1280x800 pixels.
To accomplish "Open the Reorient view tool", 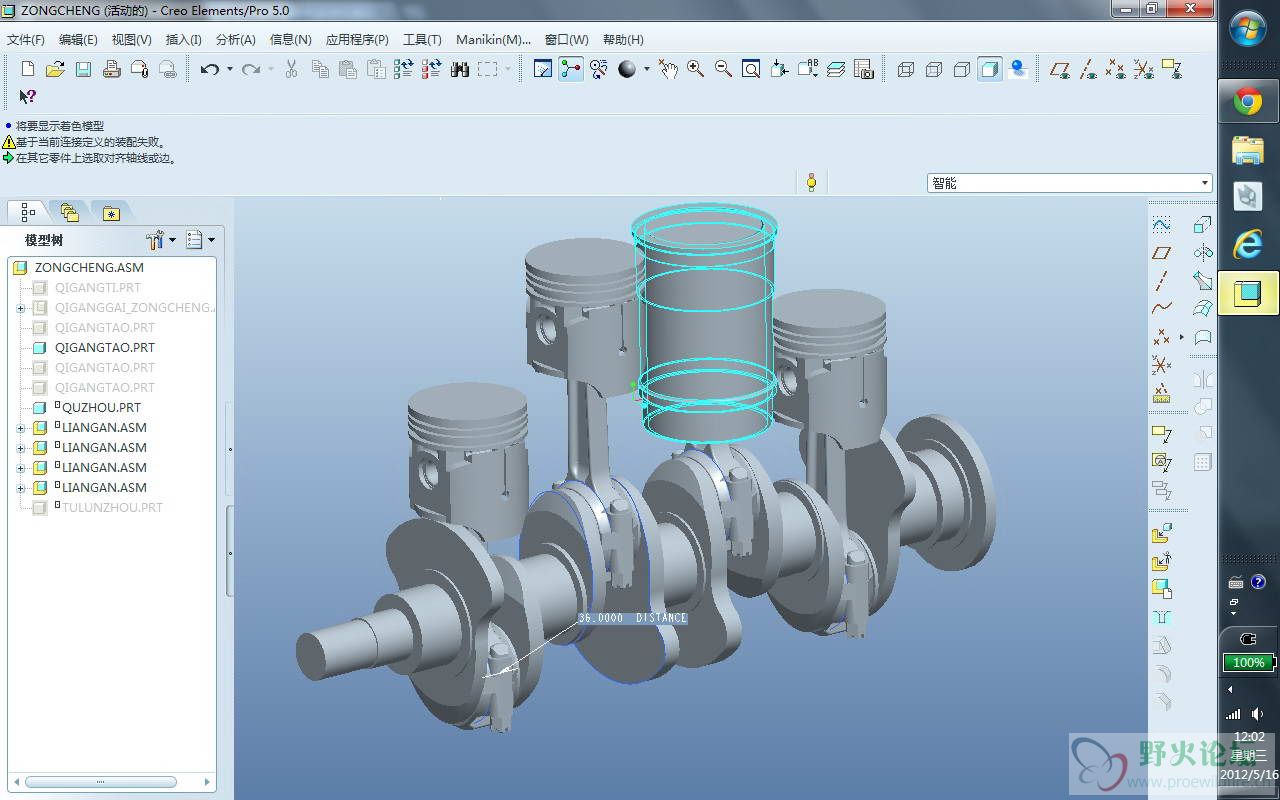I will point(779,69).
